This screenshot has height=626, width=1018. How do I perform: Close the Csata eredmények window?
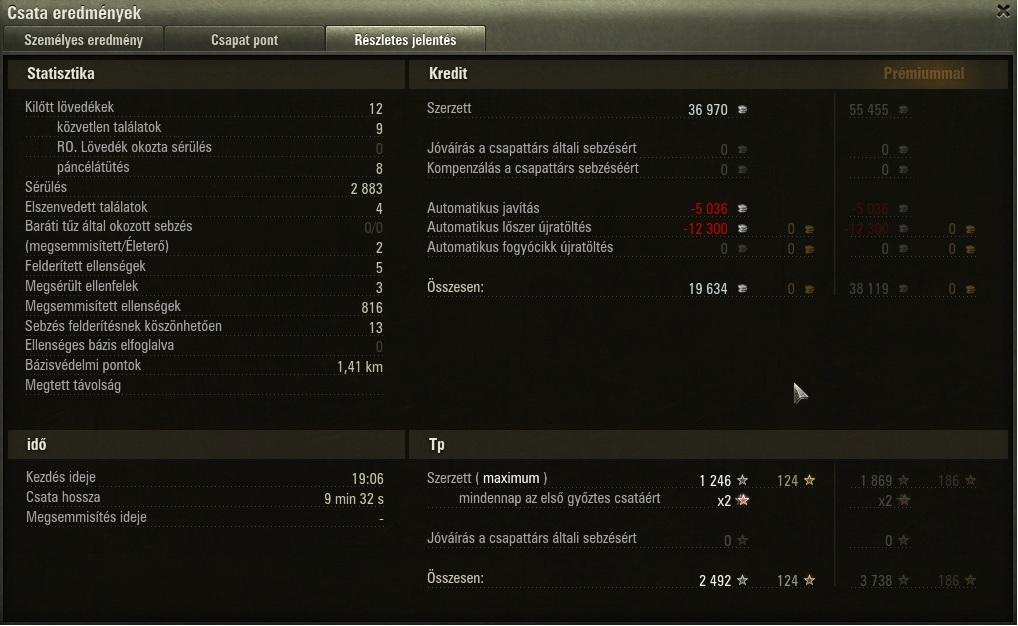(1003, 11)
